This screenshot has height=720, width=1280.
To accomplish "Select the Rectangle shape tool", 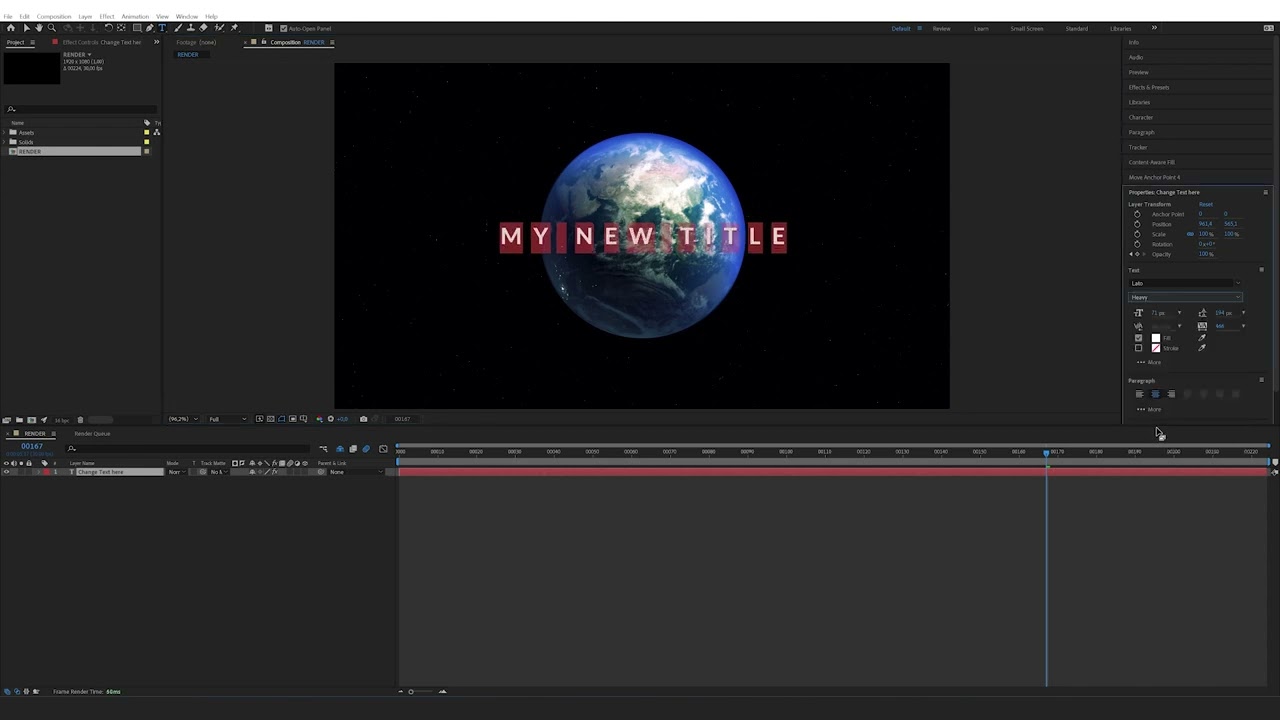I will (137, 28).
